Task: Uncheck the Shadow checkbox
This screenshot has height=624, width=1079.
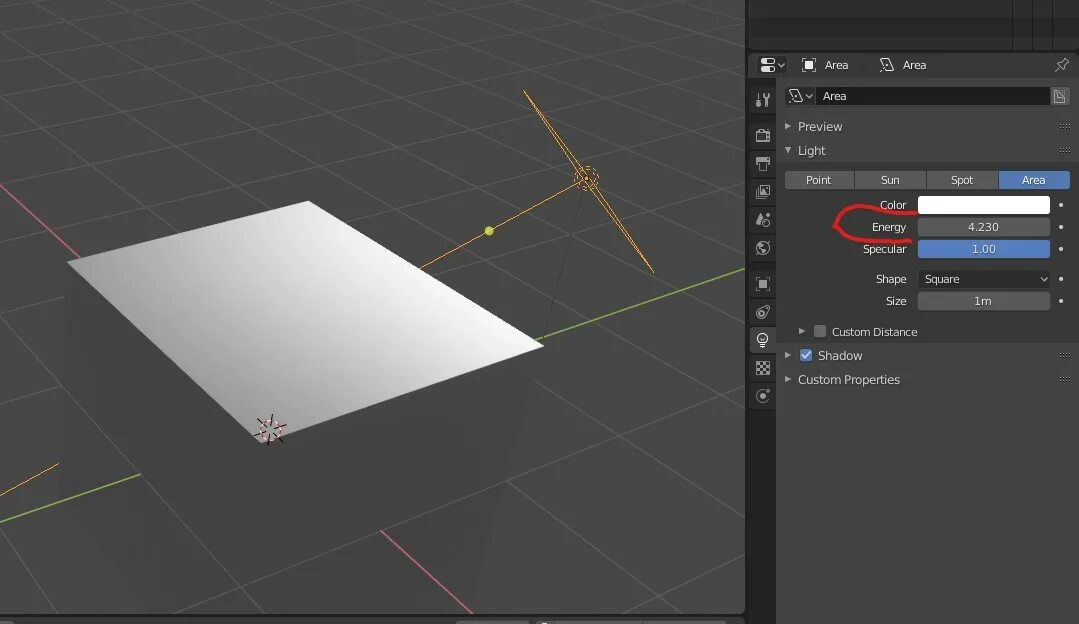Action: tap(806, 356)
